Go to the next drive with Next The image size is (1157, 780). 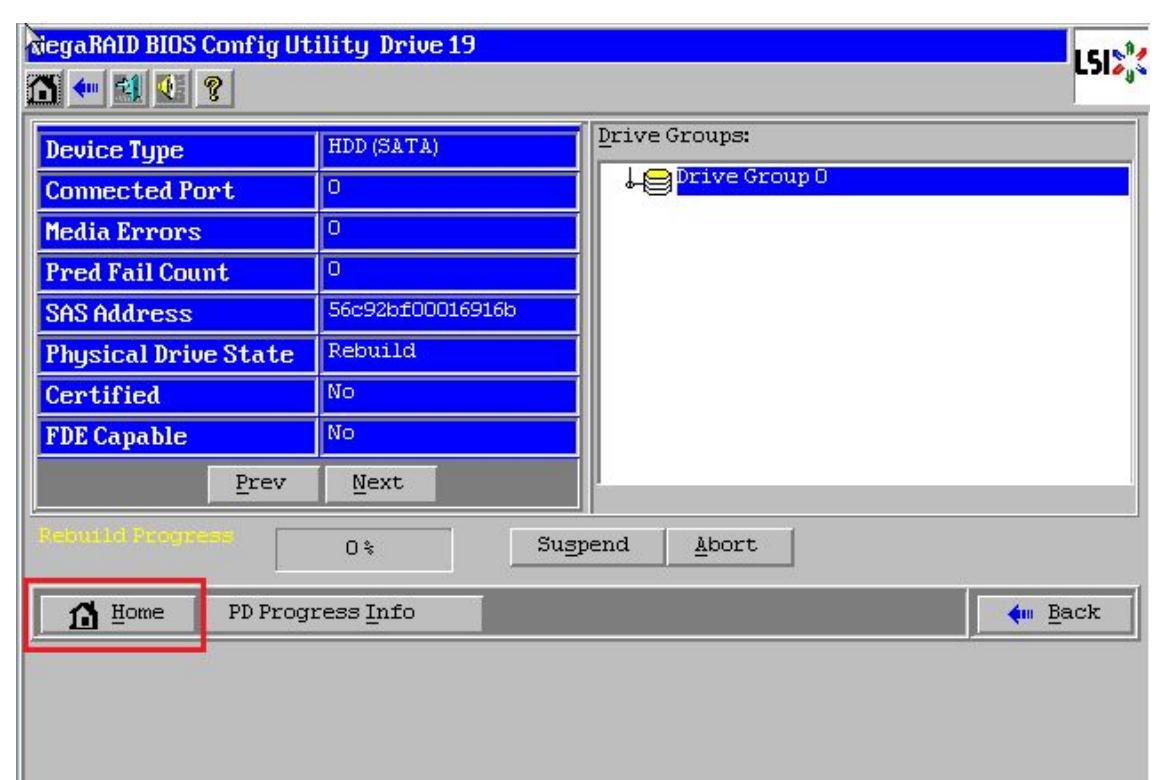pos(379,483)
